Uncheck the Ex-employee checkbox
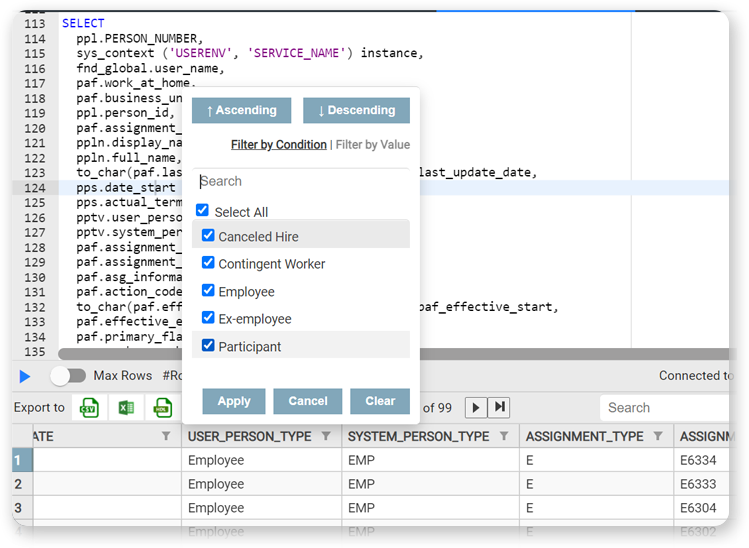The height and width of the screenshot is (548, 749). (x=208, y=317)
